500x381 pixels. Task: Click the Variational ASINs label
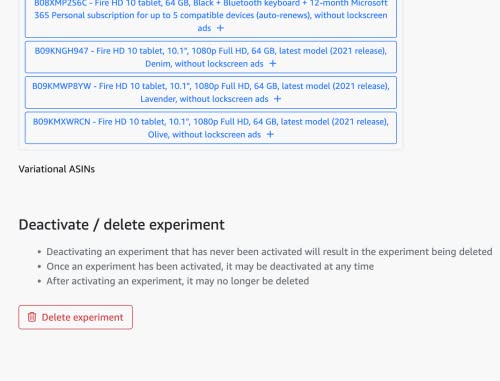tap(57, 169)
